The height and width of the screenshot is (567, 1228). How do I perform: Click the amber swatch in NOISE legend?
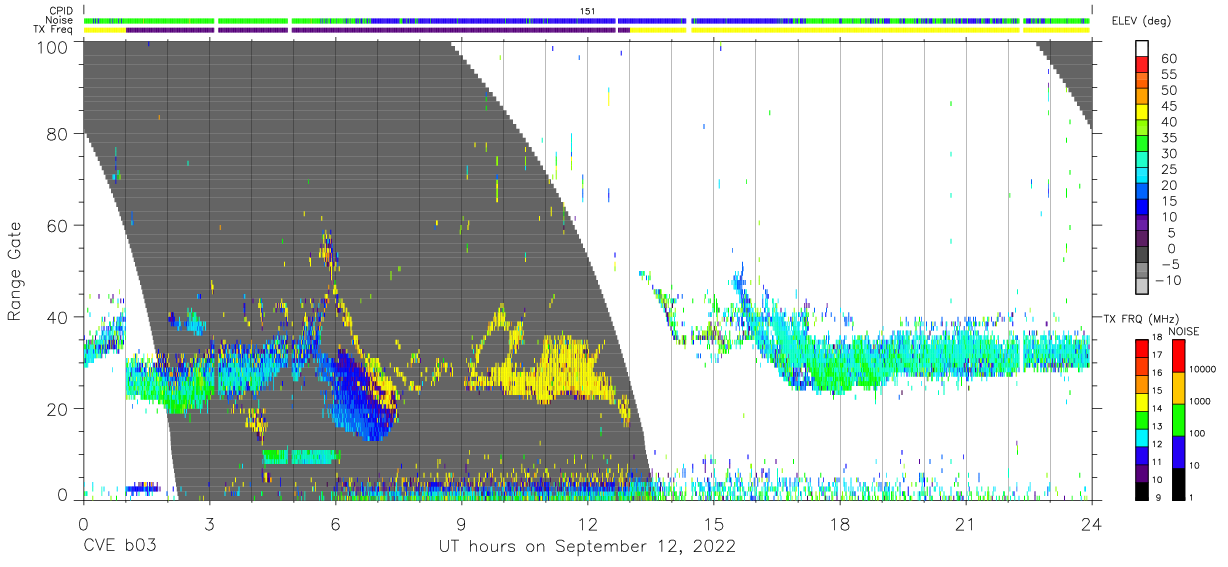click(x=1178, y=387)
